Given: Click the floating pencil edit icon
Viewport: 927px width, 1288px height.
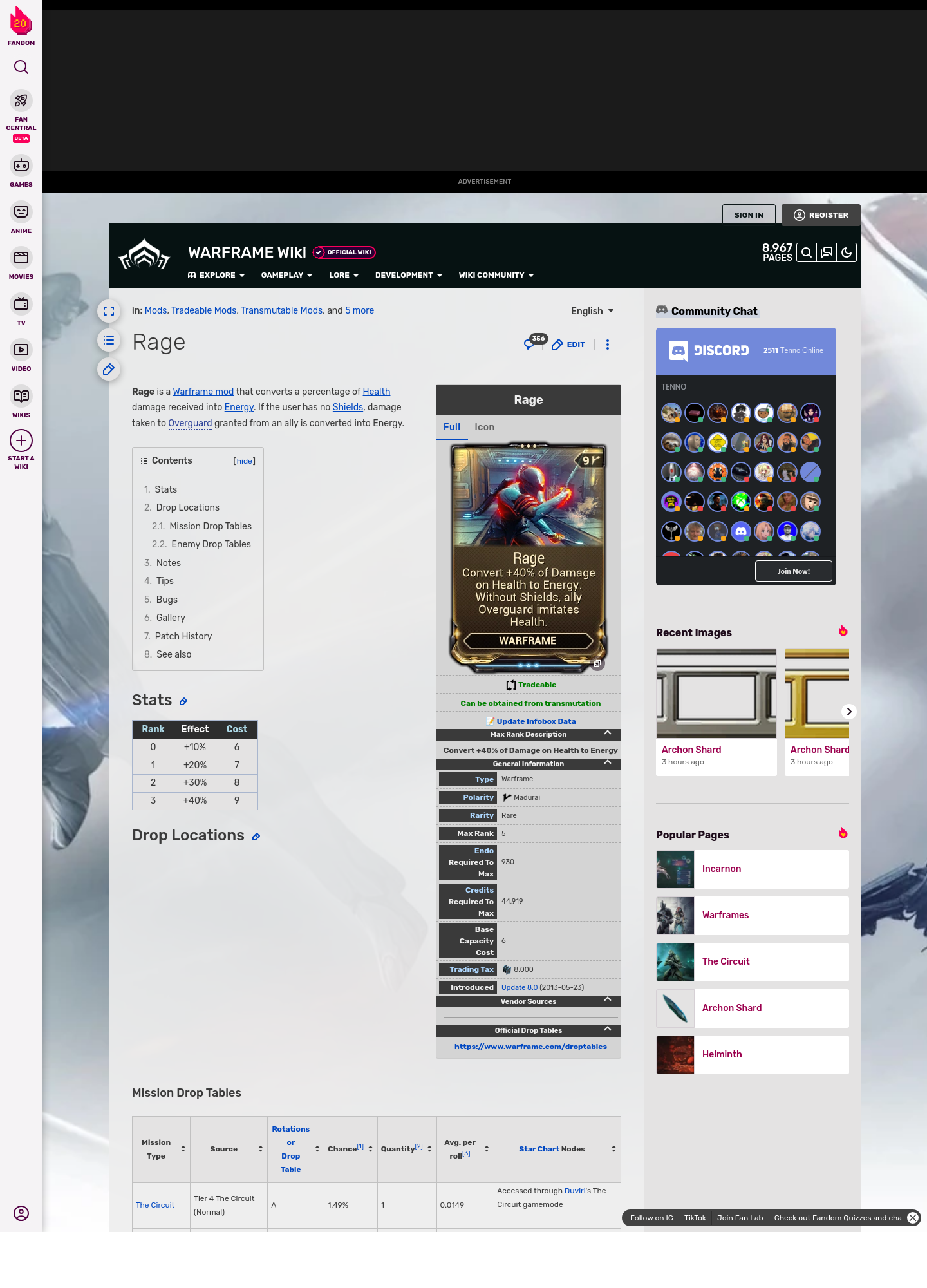Looking at the screenshot, I should point(109,369).
